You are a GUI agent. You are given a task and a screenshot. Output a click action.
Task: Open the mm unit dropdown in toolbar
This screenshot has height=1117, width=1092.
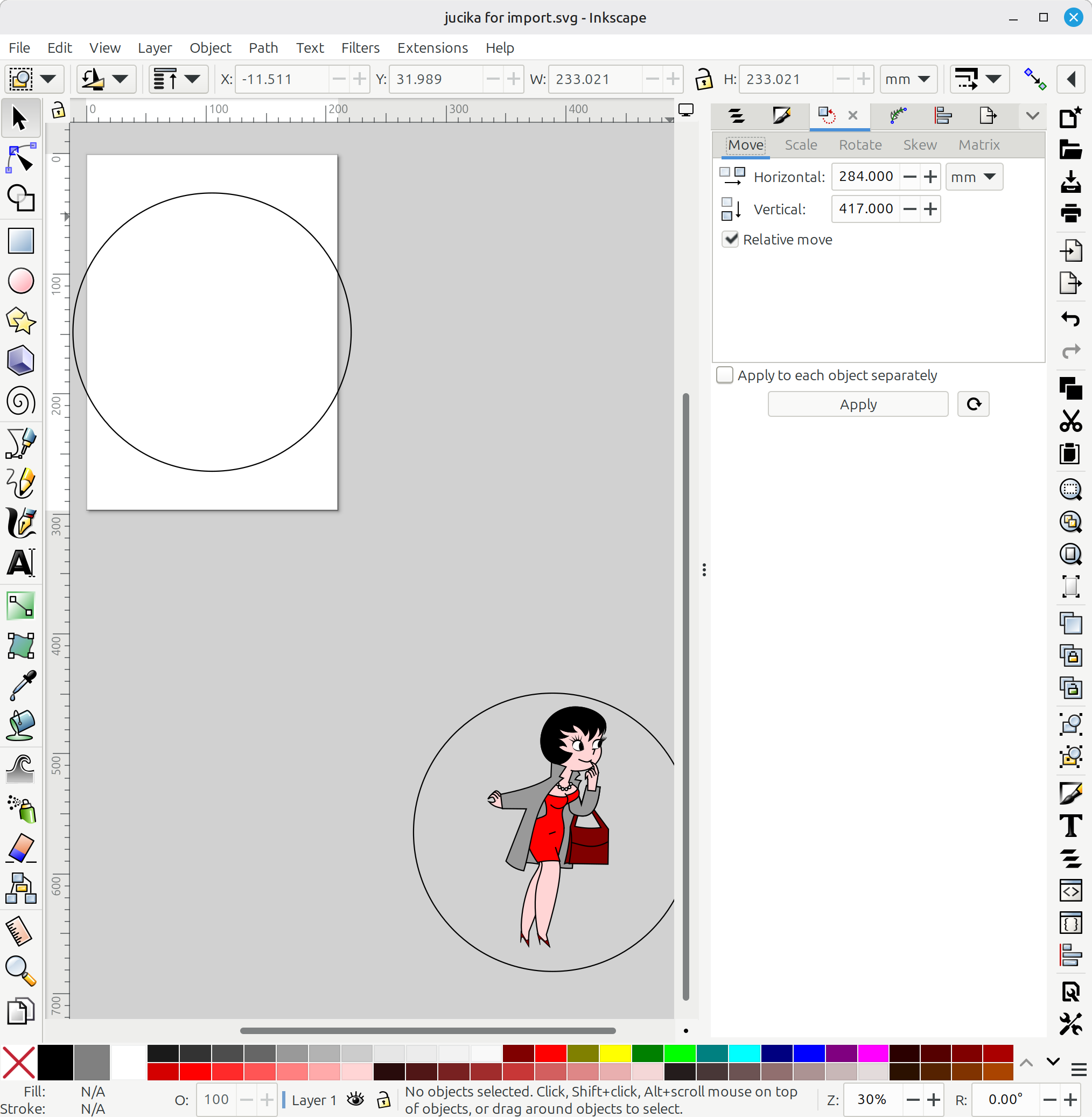coord(908,79)
